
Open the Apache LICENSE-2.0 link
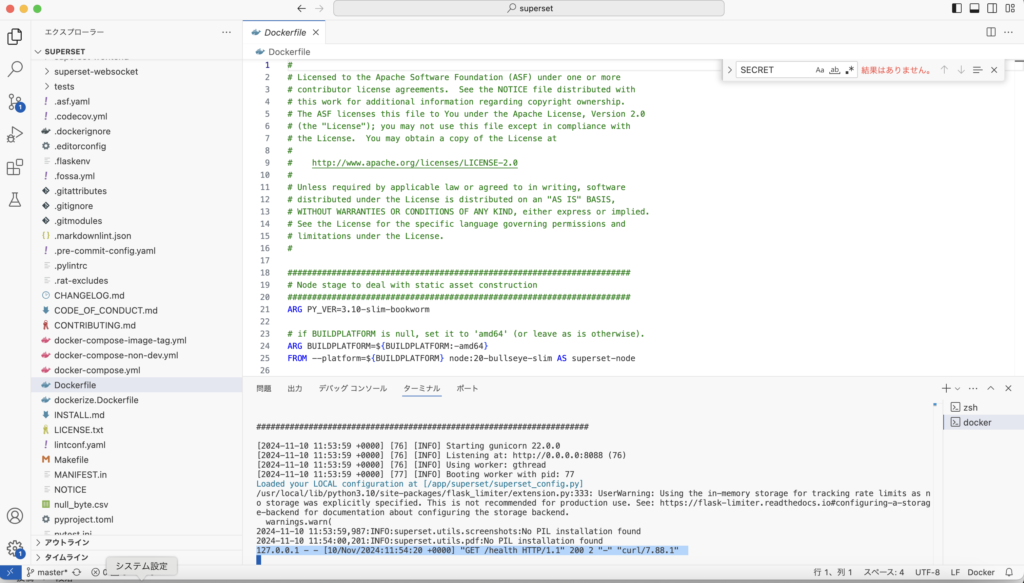[415, 163]
